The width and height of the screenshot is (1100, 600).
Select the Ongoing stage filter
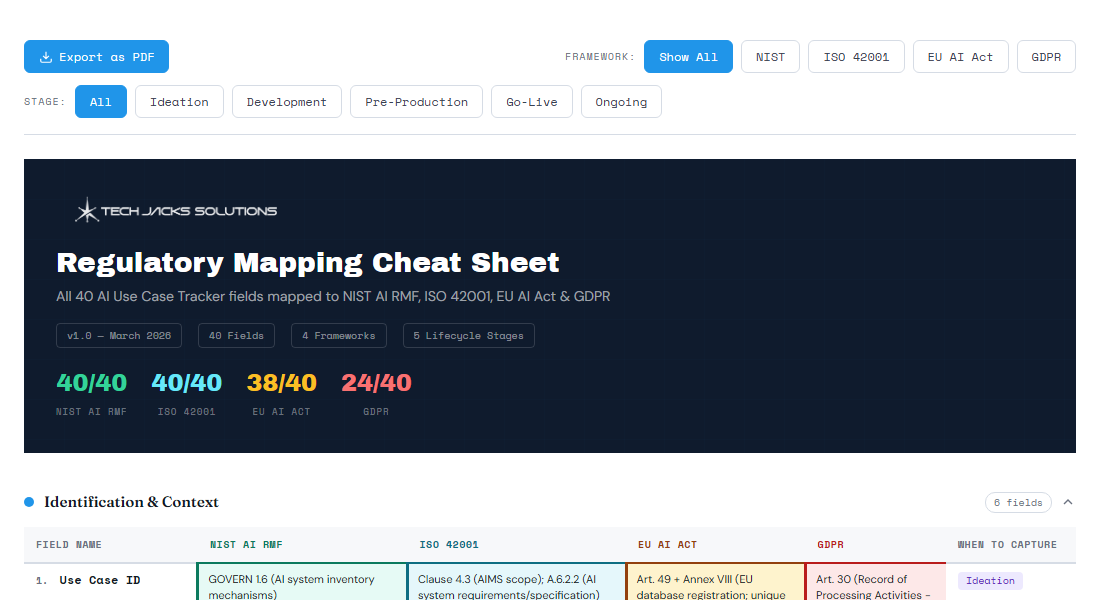tap(620, 101)
